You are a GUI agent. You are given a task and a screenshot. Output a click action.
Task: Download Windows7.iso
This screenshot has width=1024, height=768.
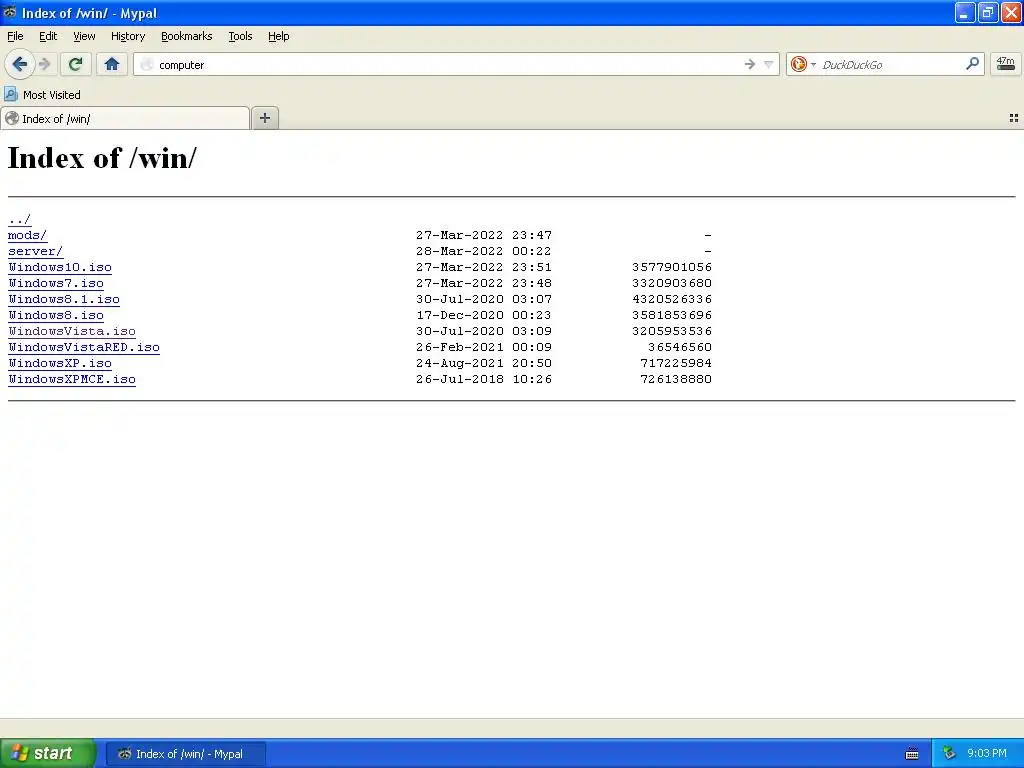coord(56,283)
